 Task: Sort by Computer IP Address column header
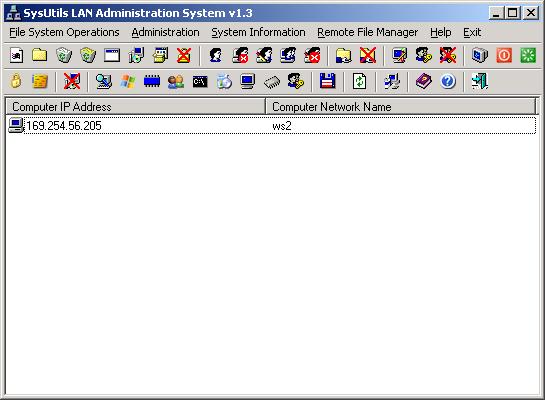(136, 107)
